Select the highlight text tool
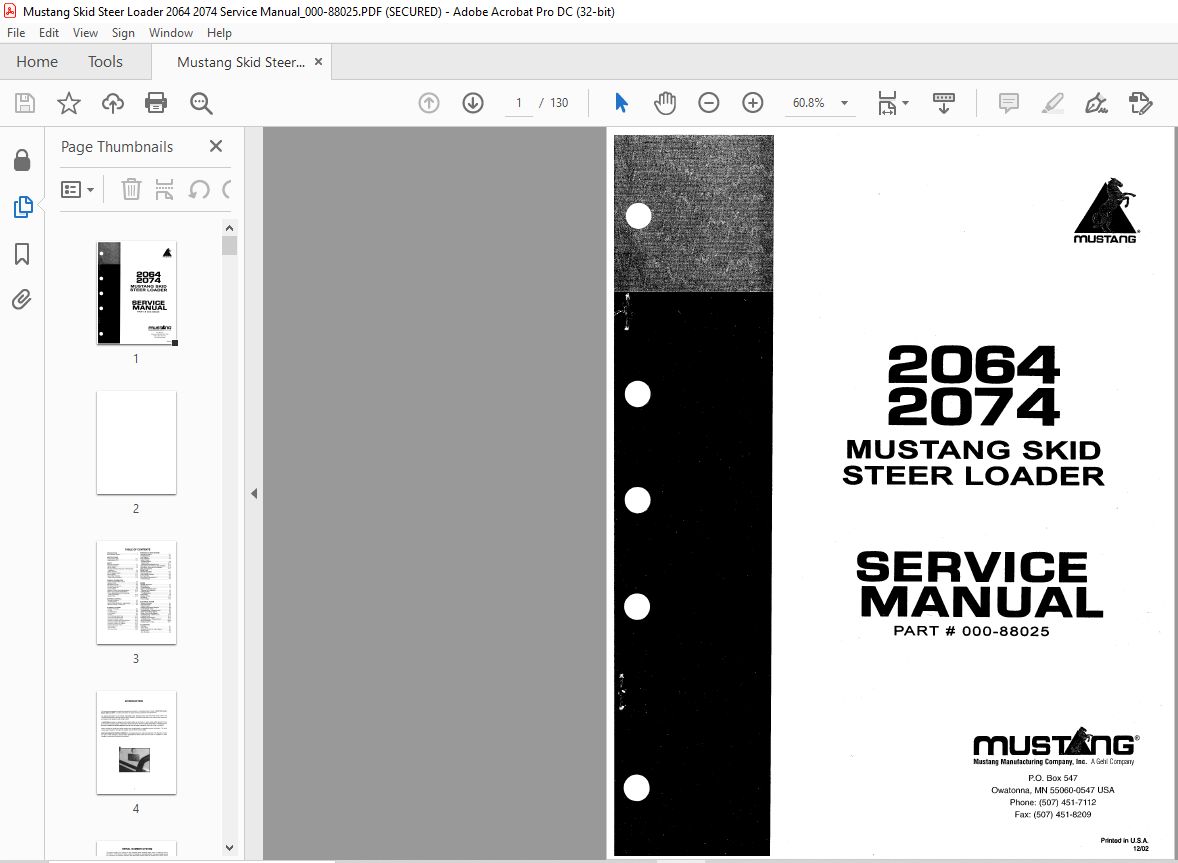Image resolution: width=1178 pixels, height=863 pixels. [x=1053, y=103]
